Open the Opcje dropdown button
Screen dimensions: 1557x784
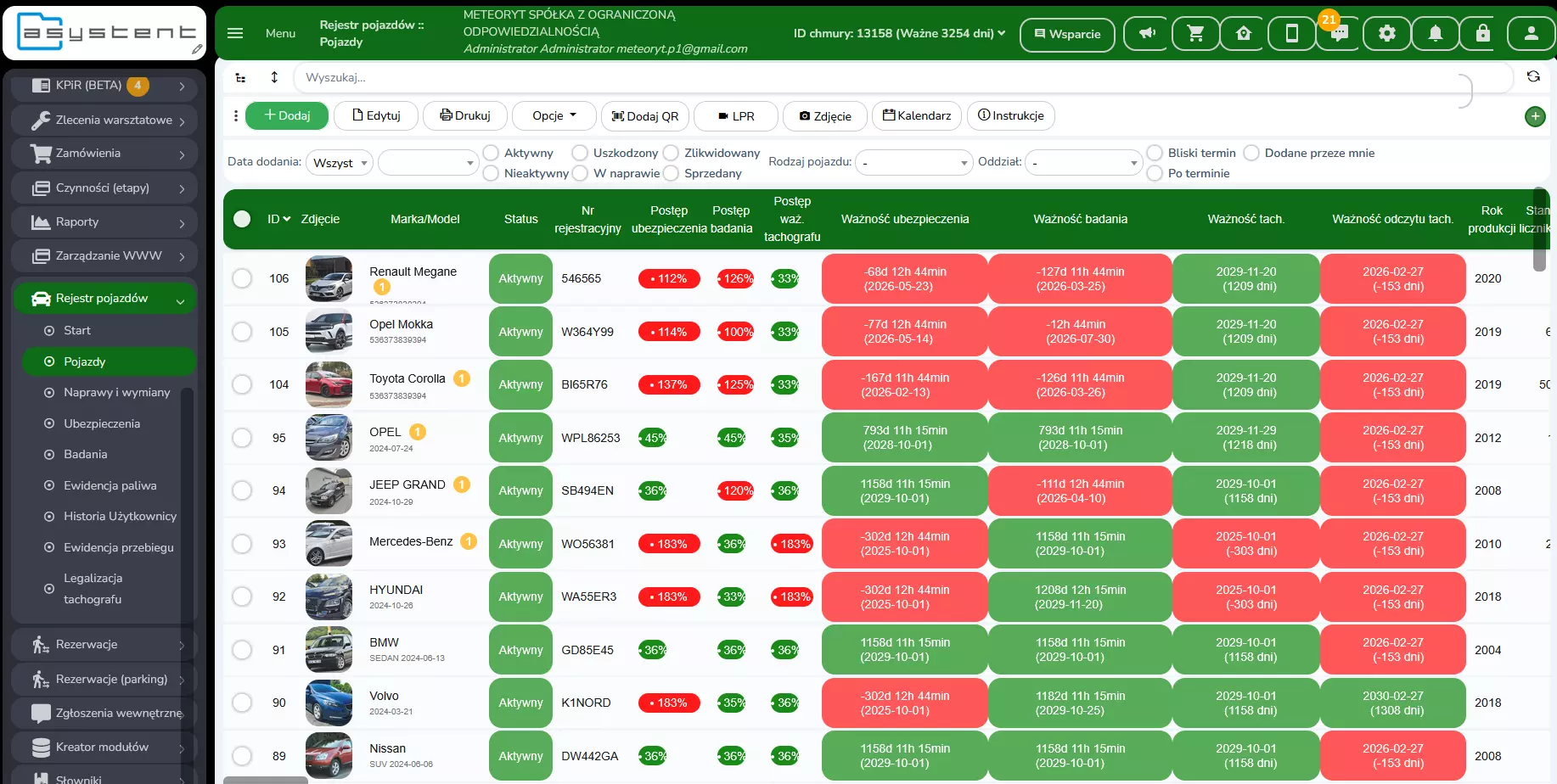coord(554,116)
